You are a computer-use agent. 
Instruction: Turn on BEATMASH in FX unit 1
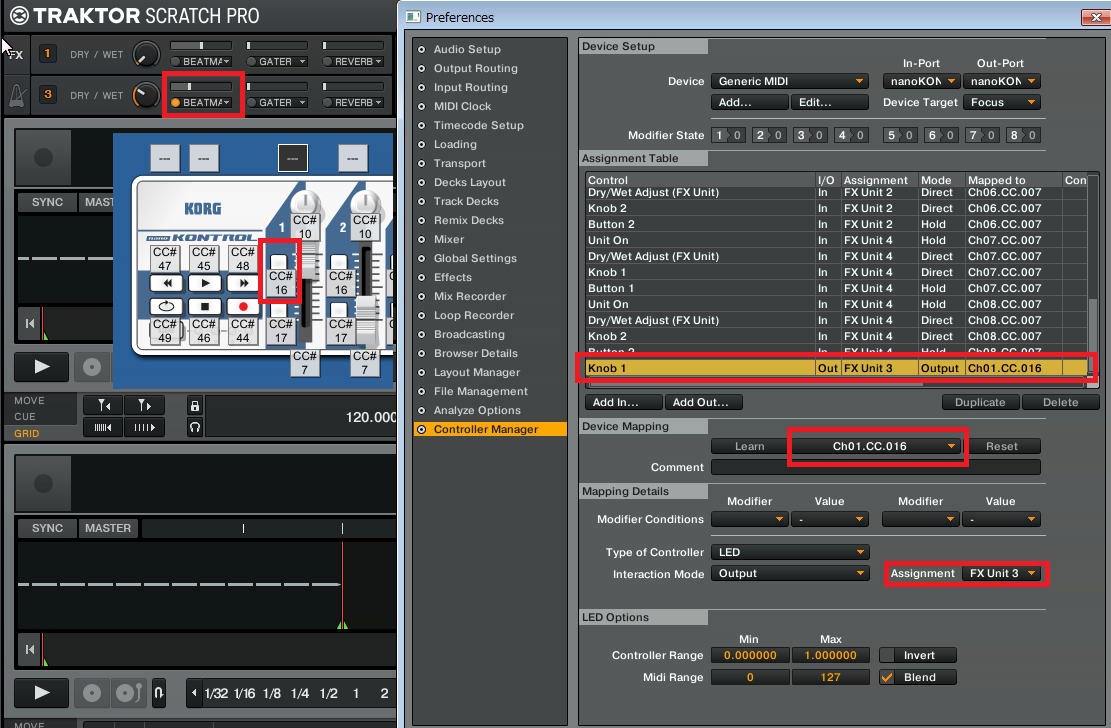click(176, 62)
